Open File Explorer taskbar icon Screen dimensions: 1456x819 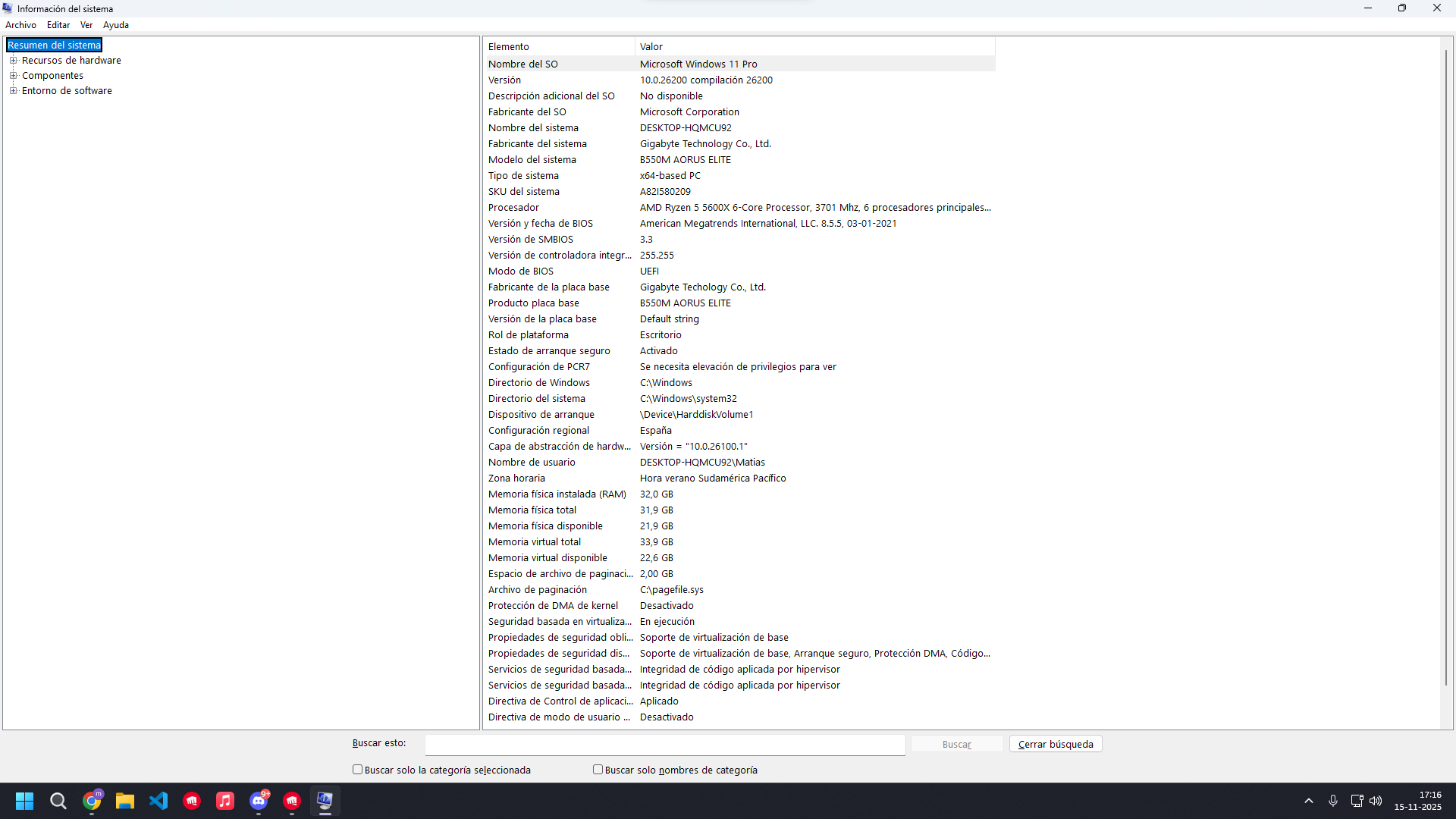125,801
